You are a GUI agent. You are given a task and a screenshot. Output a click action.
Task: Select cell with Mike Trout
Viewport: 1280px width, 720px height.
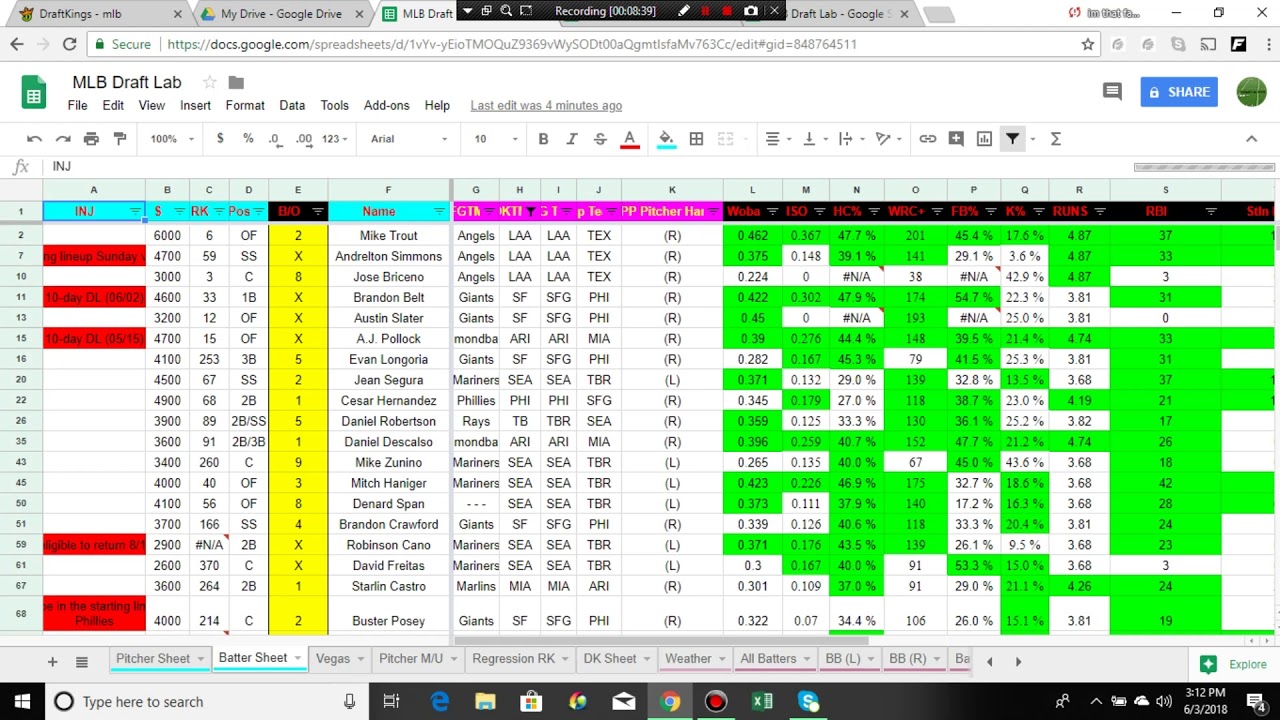click(x=388, y=235)
